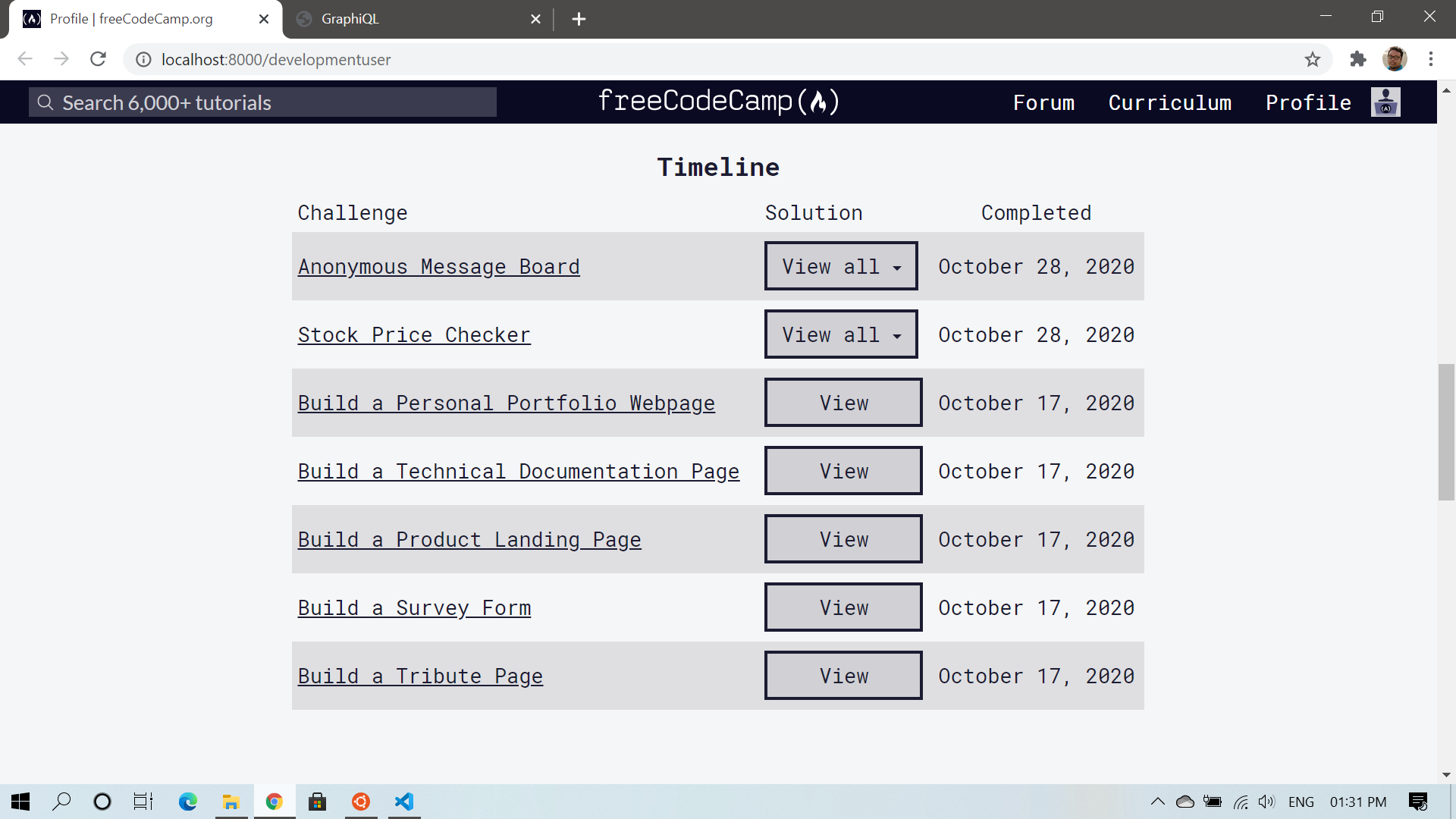1456x819 pixels.
Task: Open the View all dropdown for Anonymous Message Board
Action: [x=840, y=266]
